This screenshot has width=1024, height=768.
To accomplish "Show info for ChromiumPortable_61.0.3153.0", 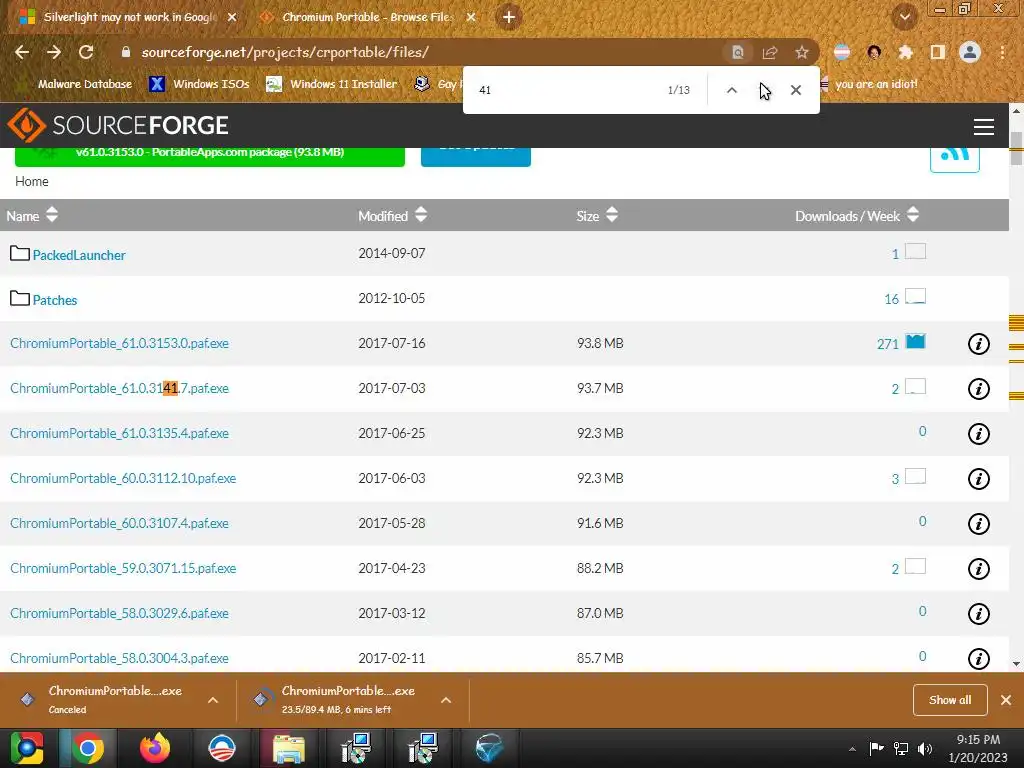I will pos(978,344).
